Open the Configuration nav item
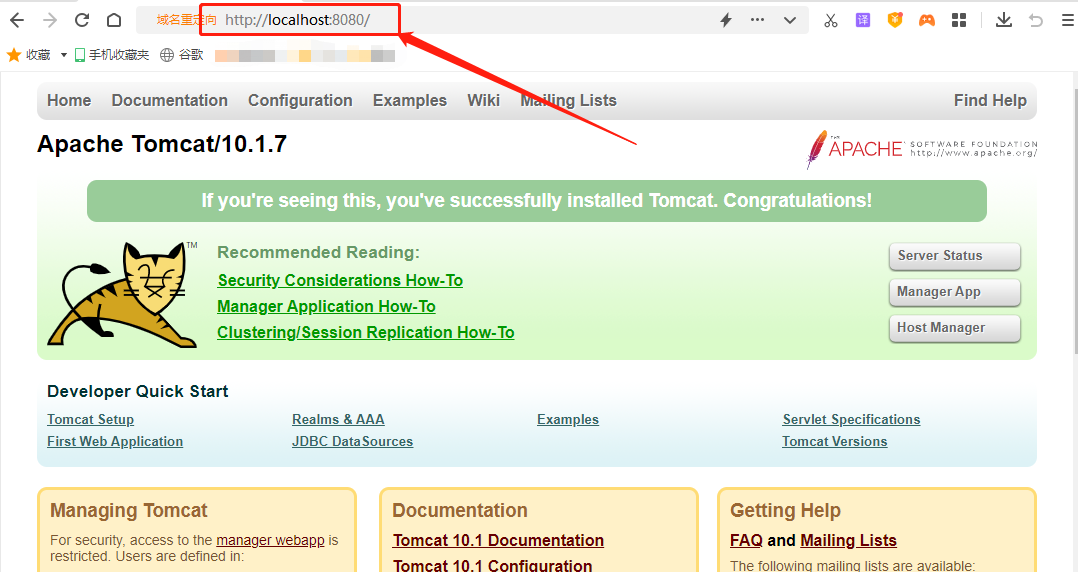Viewport: 1078px width, 572px height. 300,100
